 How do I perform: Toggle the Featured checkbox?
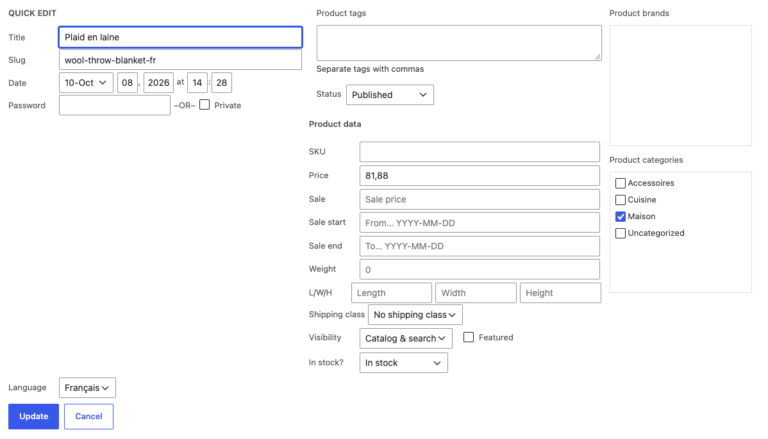[469, 337]
